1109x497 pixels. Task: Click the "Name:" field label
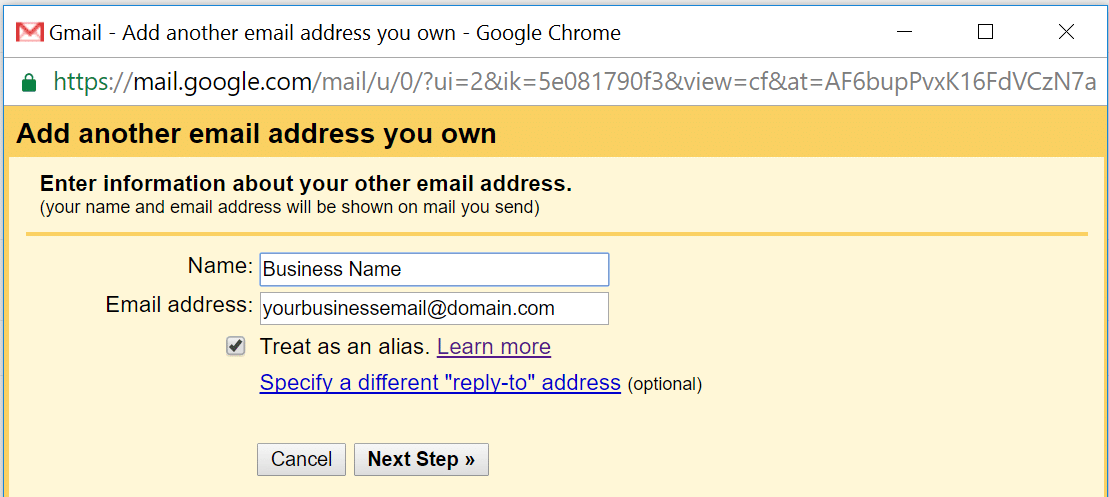click(x=220, y=266)
